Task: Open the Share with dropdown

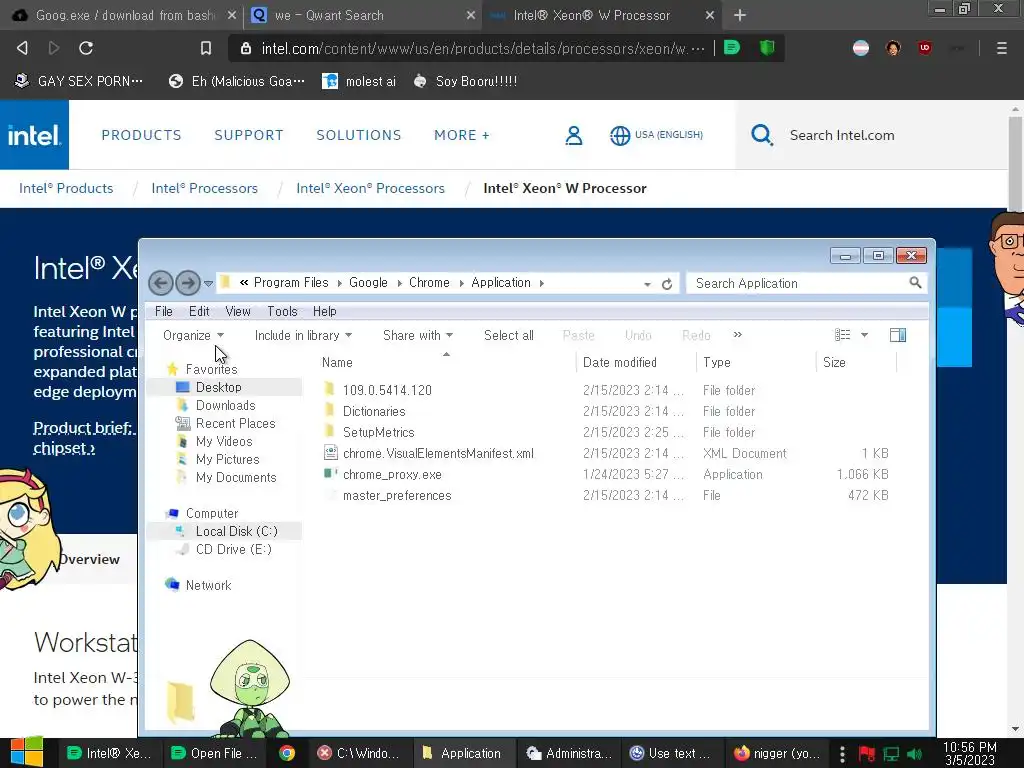Action: tap(418, 335)
